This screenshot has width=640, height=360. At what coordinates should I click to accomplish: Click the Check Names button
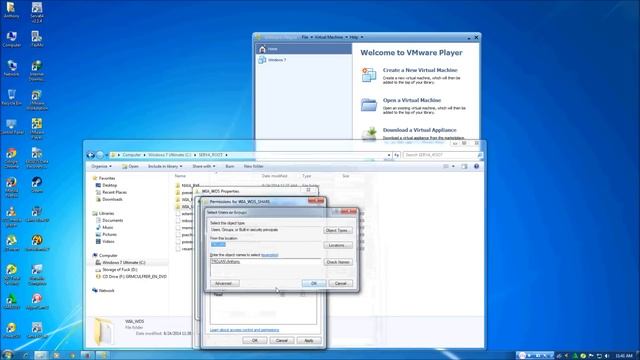[x=338, y=262]
